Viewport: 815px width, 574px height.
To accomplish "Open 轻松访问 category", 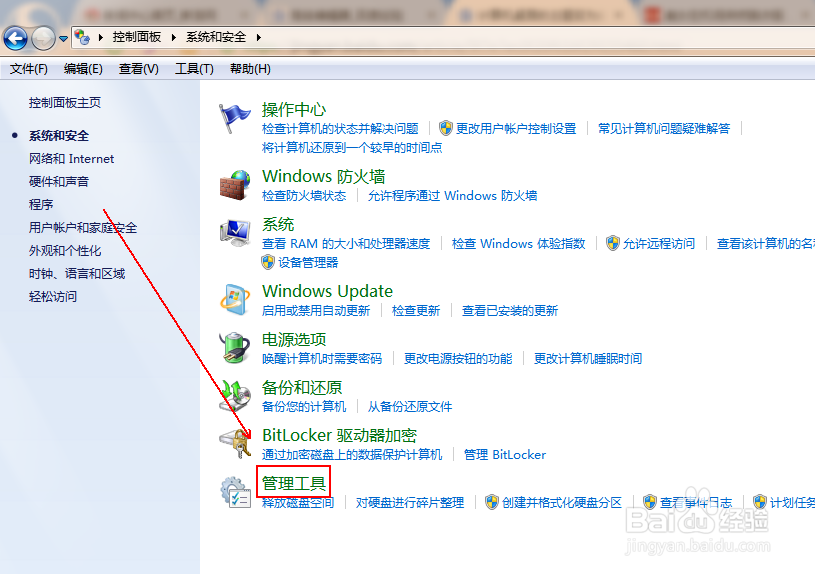I will pos(53,296).
